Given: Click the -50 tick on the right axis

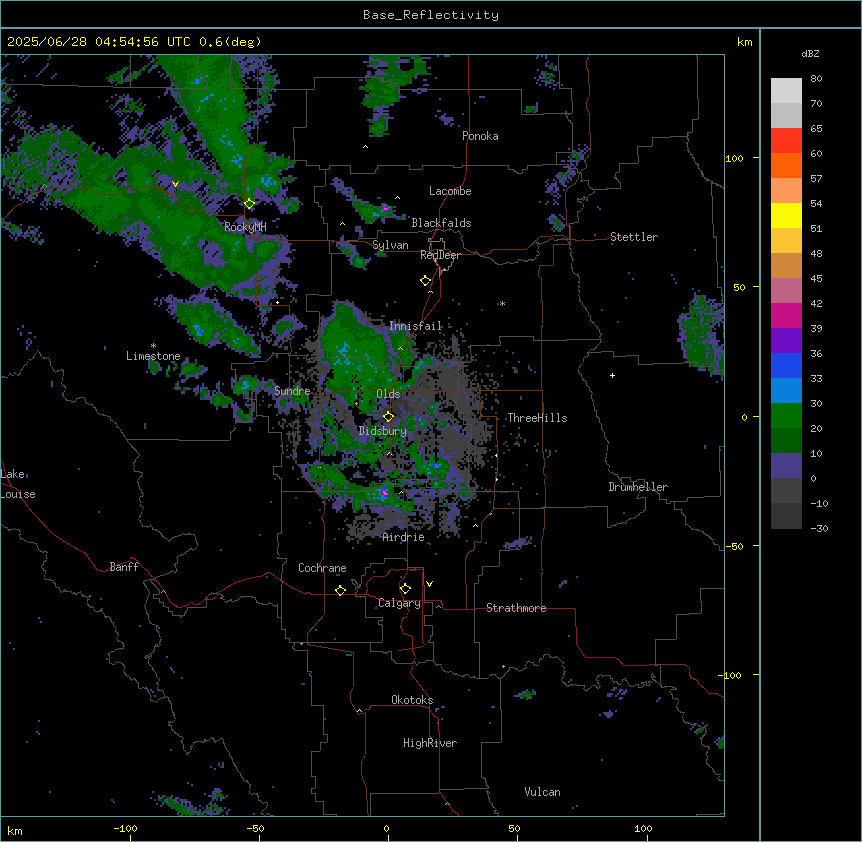Looking at the screenshot, I should [x=734, y=546].
